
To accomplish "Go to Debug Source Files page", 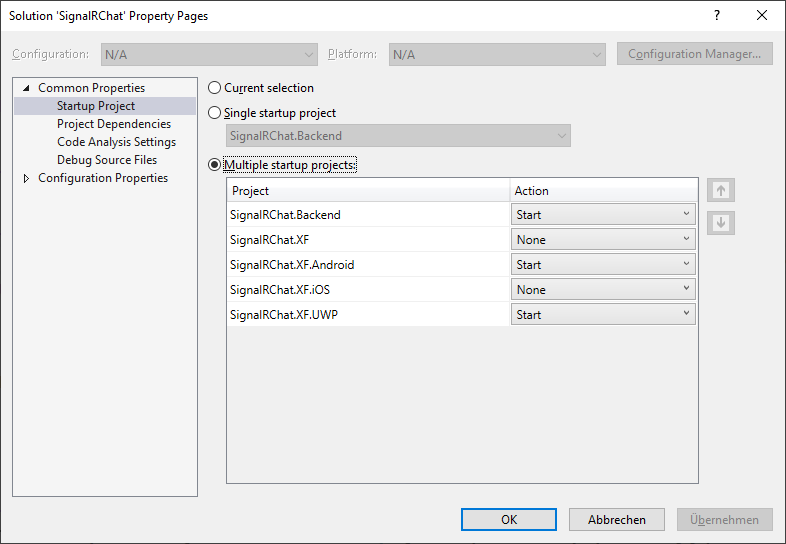I will click(x=106, y=160).
